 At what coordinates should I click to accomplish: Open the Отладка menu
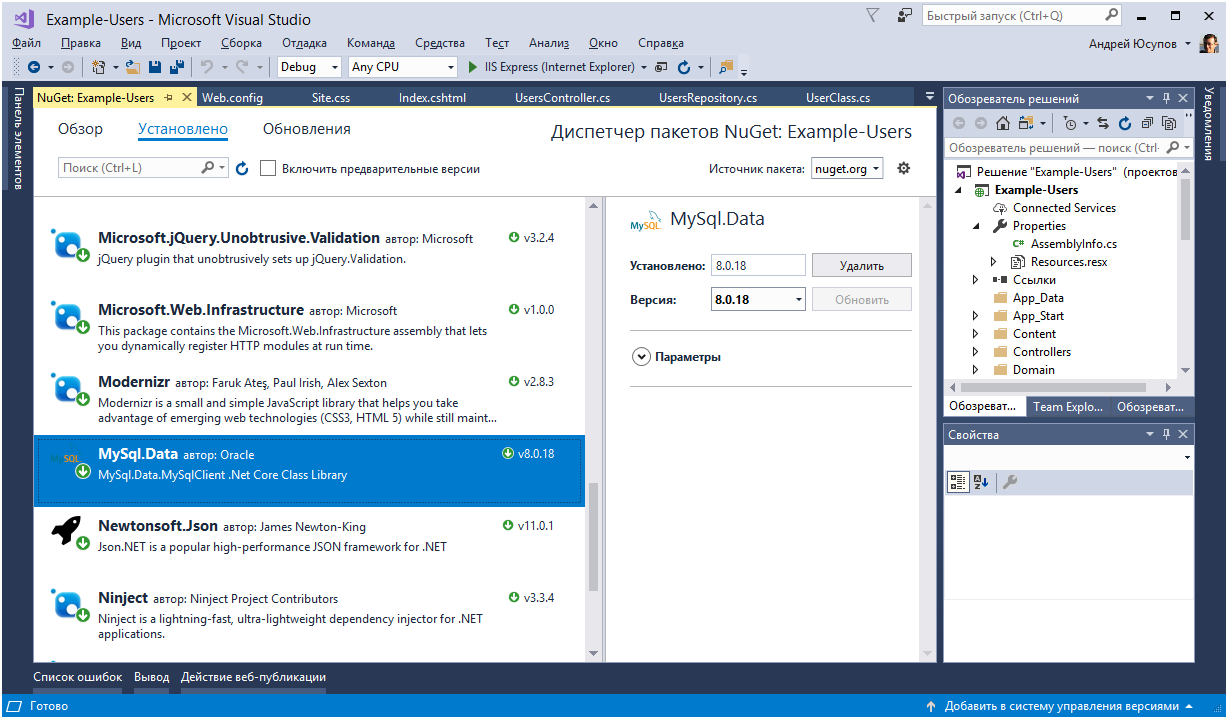click(x=304, y=43)
